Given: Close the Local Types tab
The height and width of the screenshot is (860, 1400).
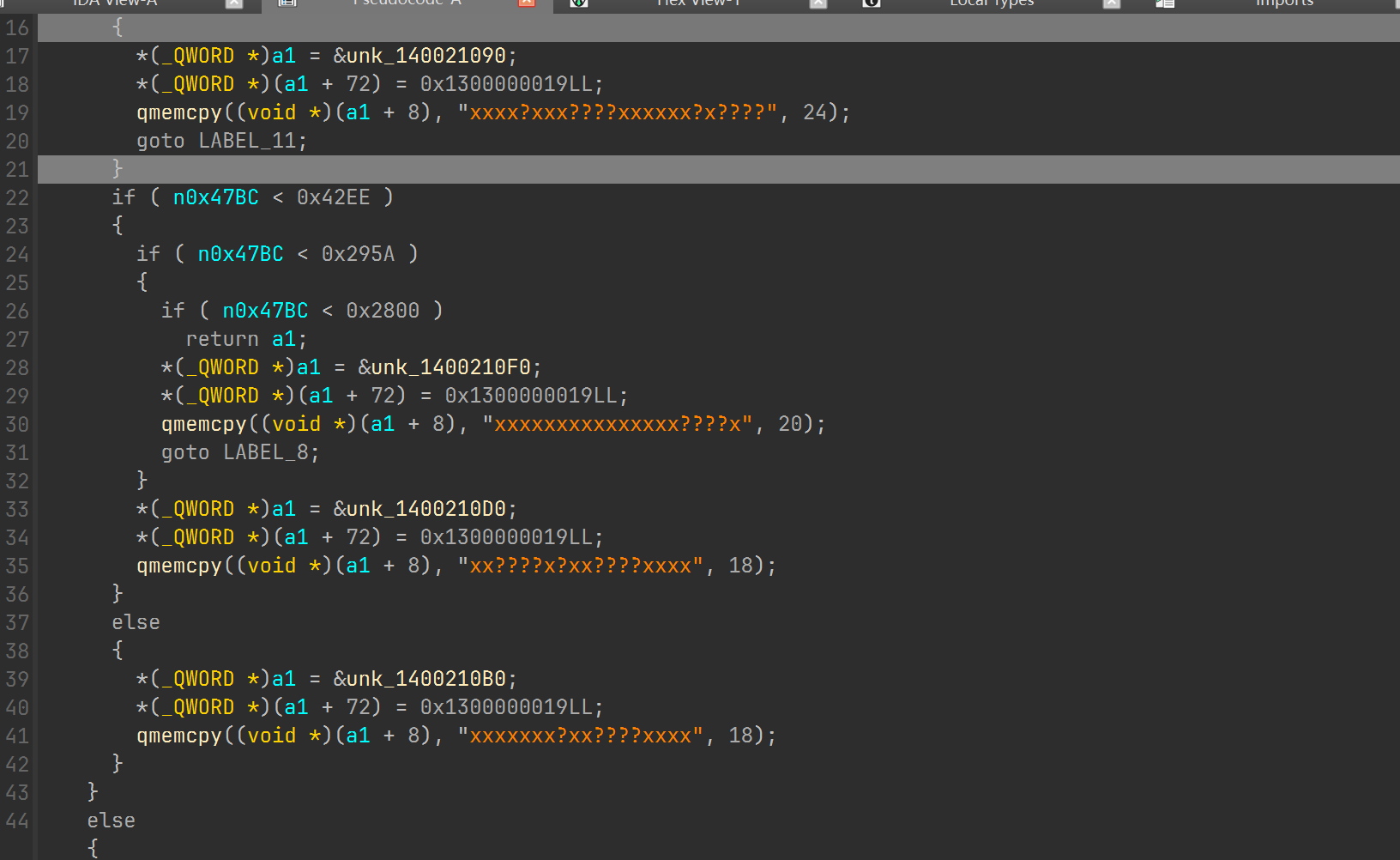Looking at the screenshot, I should pos(1112,3).
